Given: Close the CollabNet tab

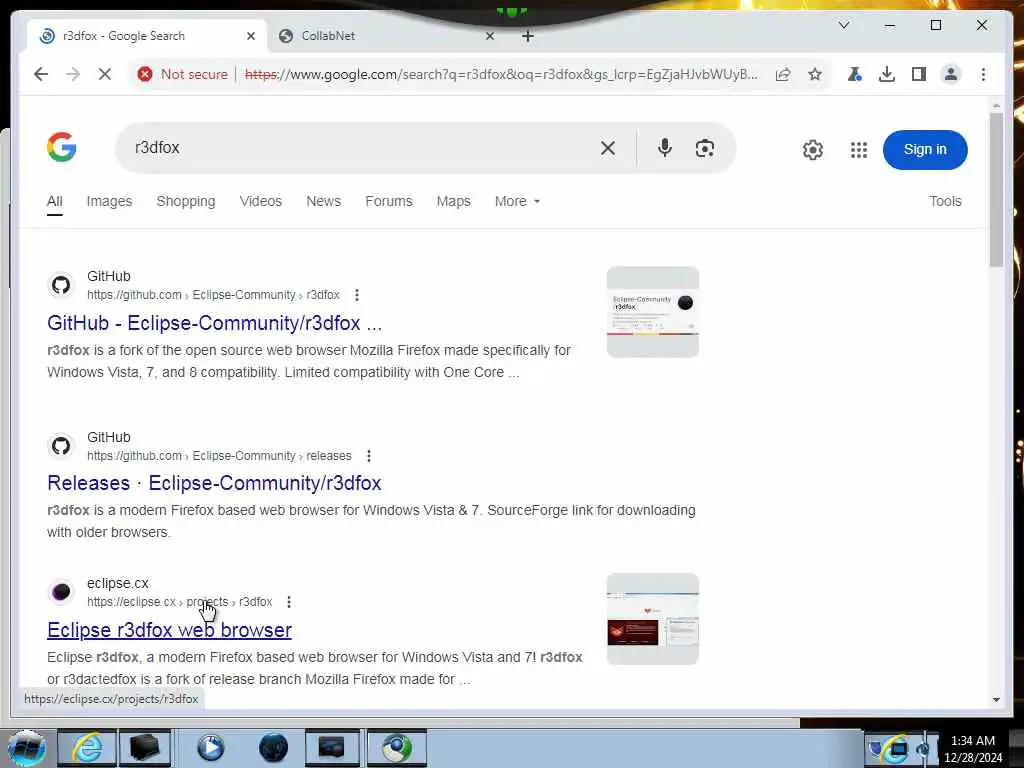Looking at the screenshot, I should click(490, 36).
